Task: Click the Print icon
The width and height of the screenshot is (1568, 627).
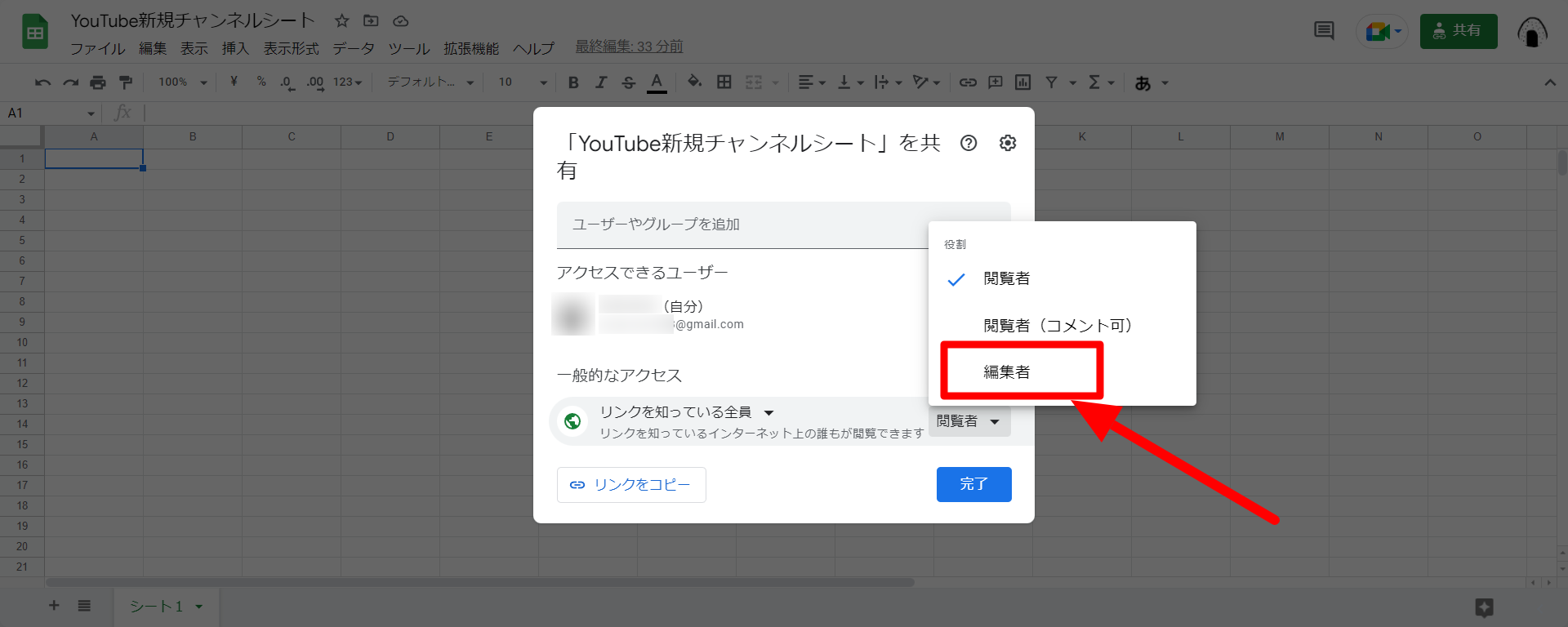Action: click(98, 82)
